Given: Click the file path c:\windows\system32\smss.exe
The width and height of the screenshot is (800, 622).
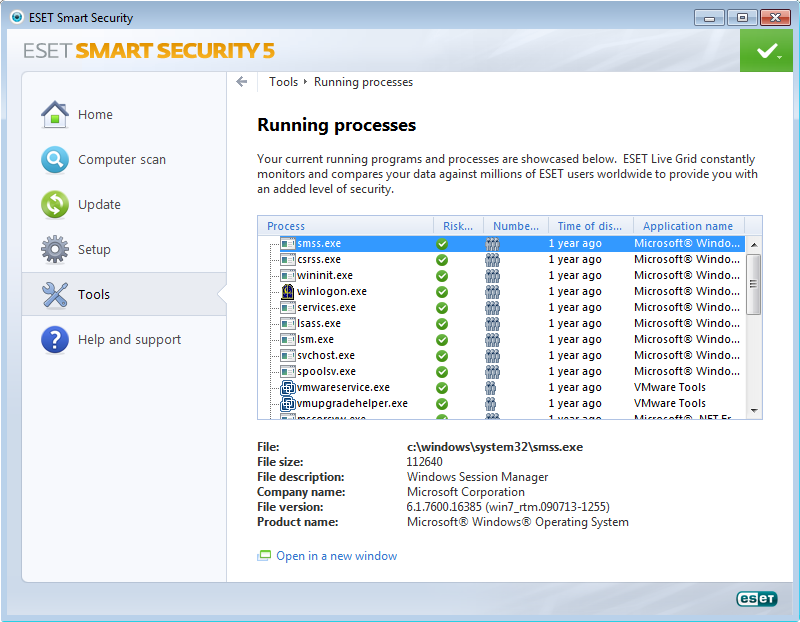Looking at the screenshot, I should (x=494, y=447).
